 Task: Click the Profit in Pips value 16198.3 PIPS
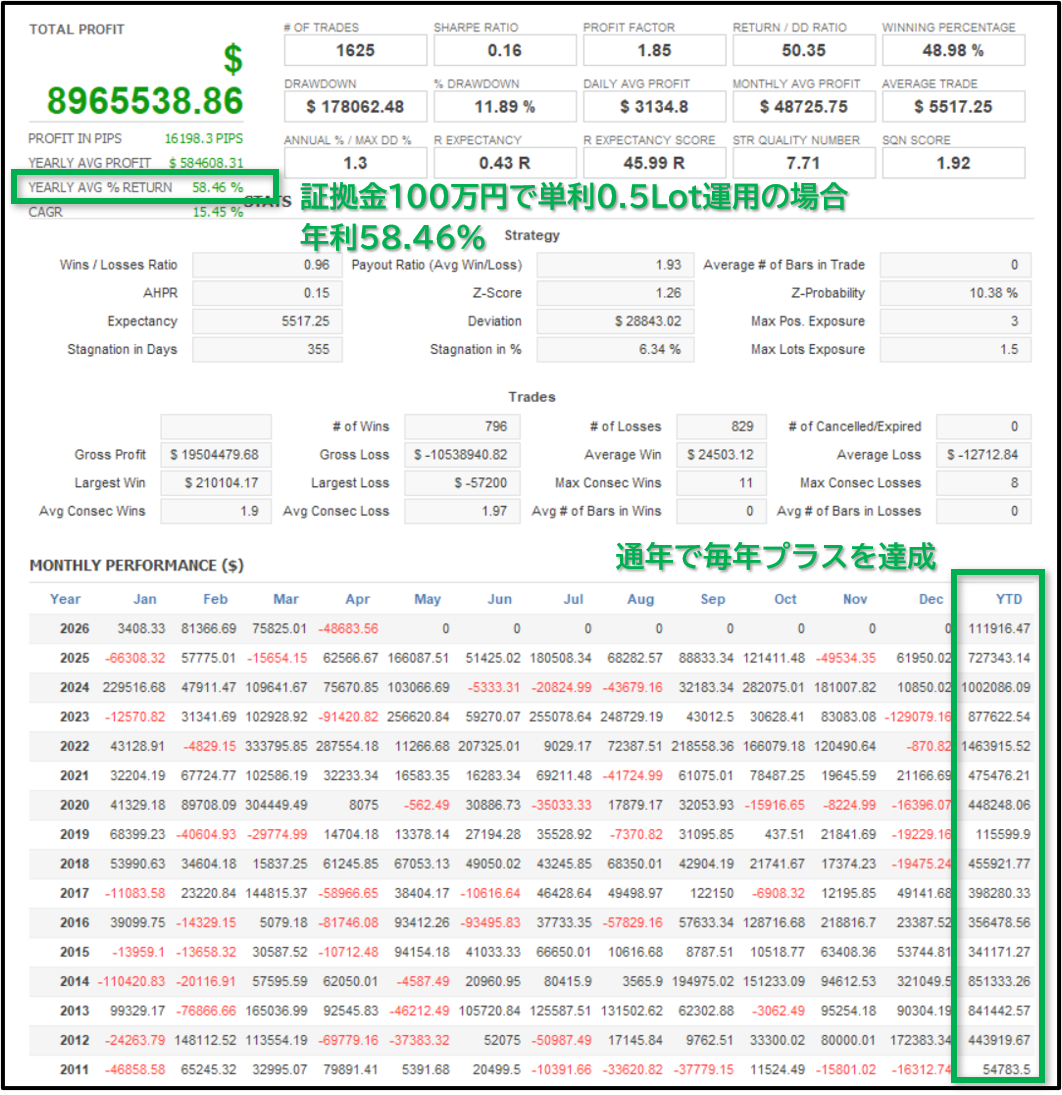click(204, 139)
